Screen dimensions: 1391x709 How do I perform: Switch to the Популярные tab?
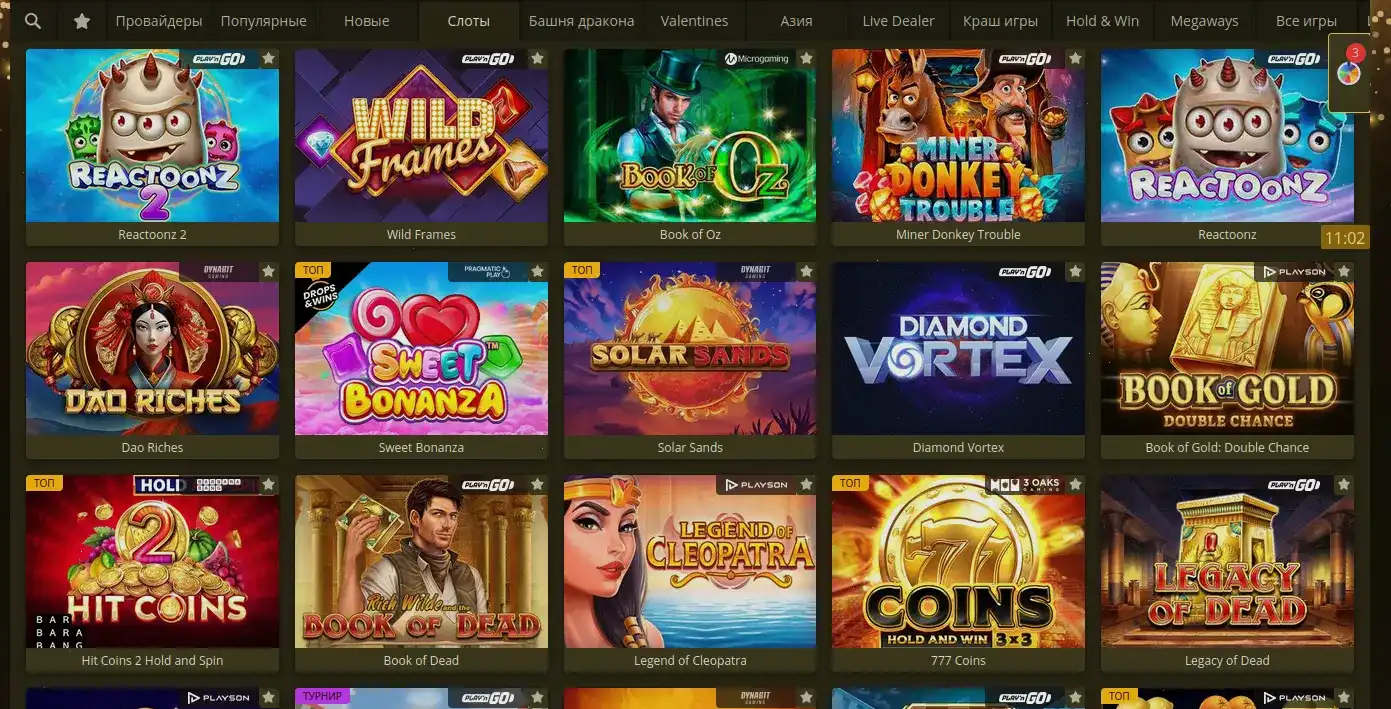pos(264,21)
